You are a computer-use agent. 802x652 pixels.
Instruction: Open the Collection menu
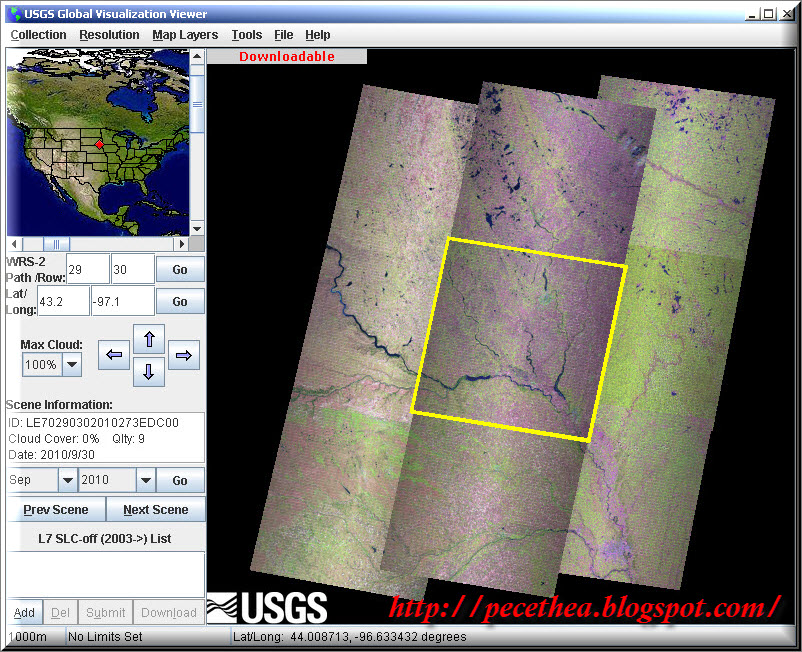38,34
